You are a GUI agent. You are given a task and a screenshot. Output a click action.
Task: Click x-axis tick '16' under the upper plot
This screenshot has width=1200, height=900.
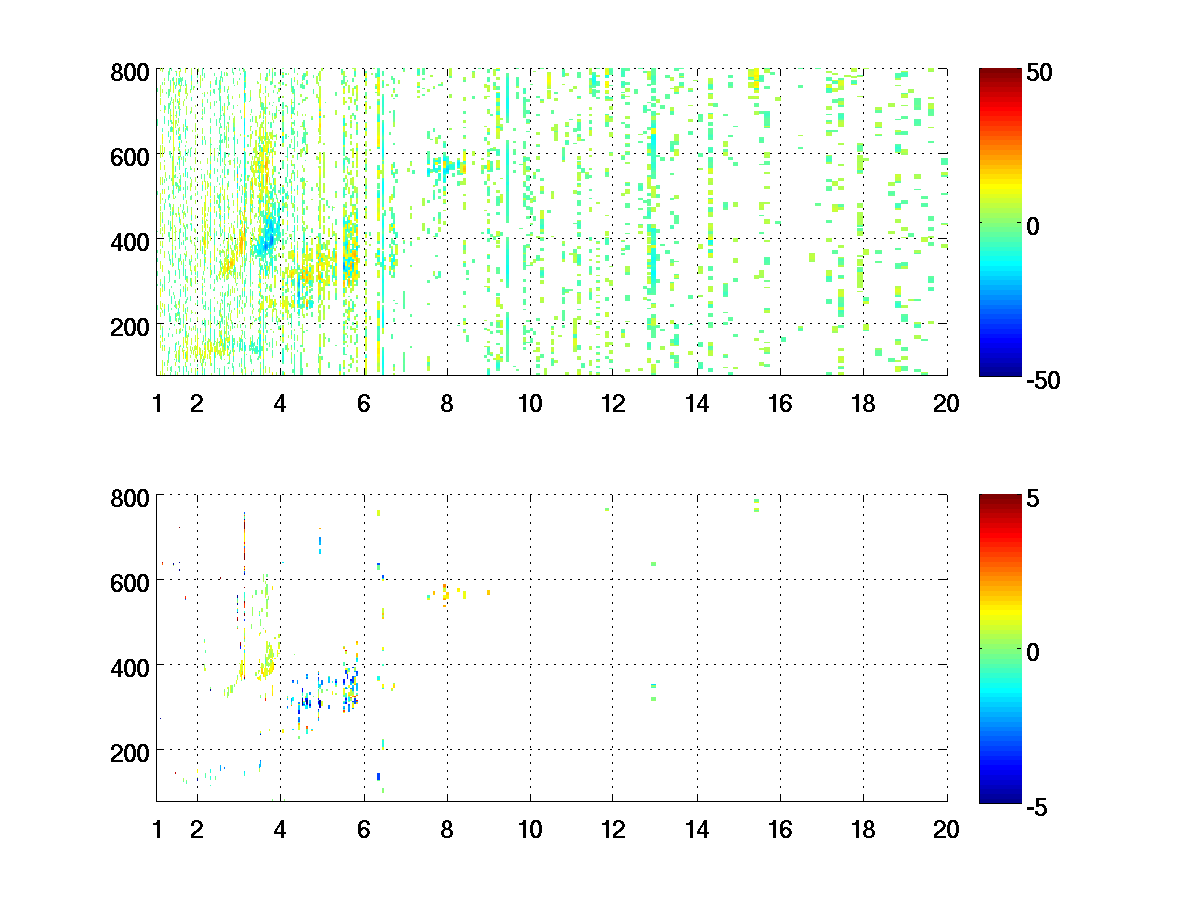(x=780, y=404)
